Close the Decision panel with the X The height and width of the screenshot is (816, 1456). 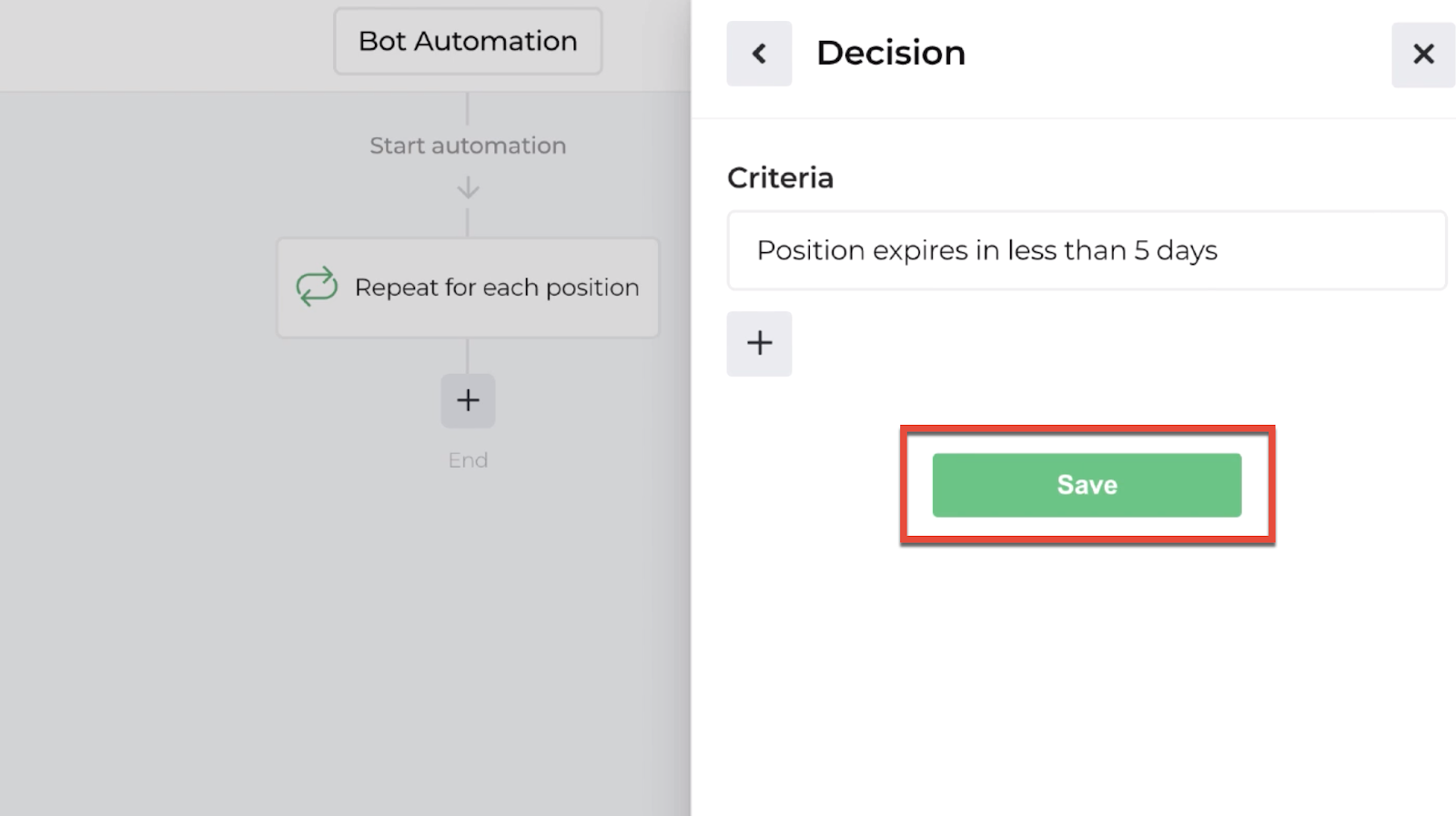pos(1423,55)
